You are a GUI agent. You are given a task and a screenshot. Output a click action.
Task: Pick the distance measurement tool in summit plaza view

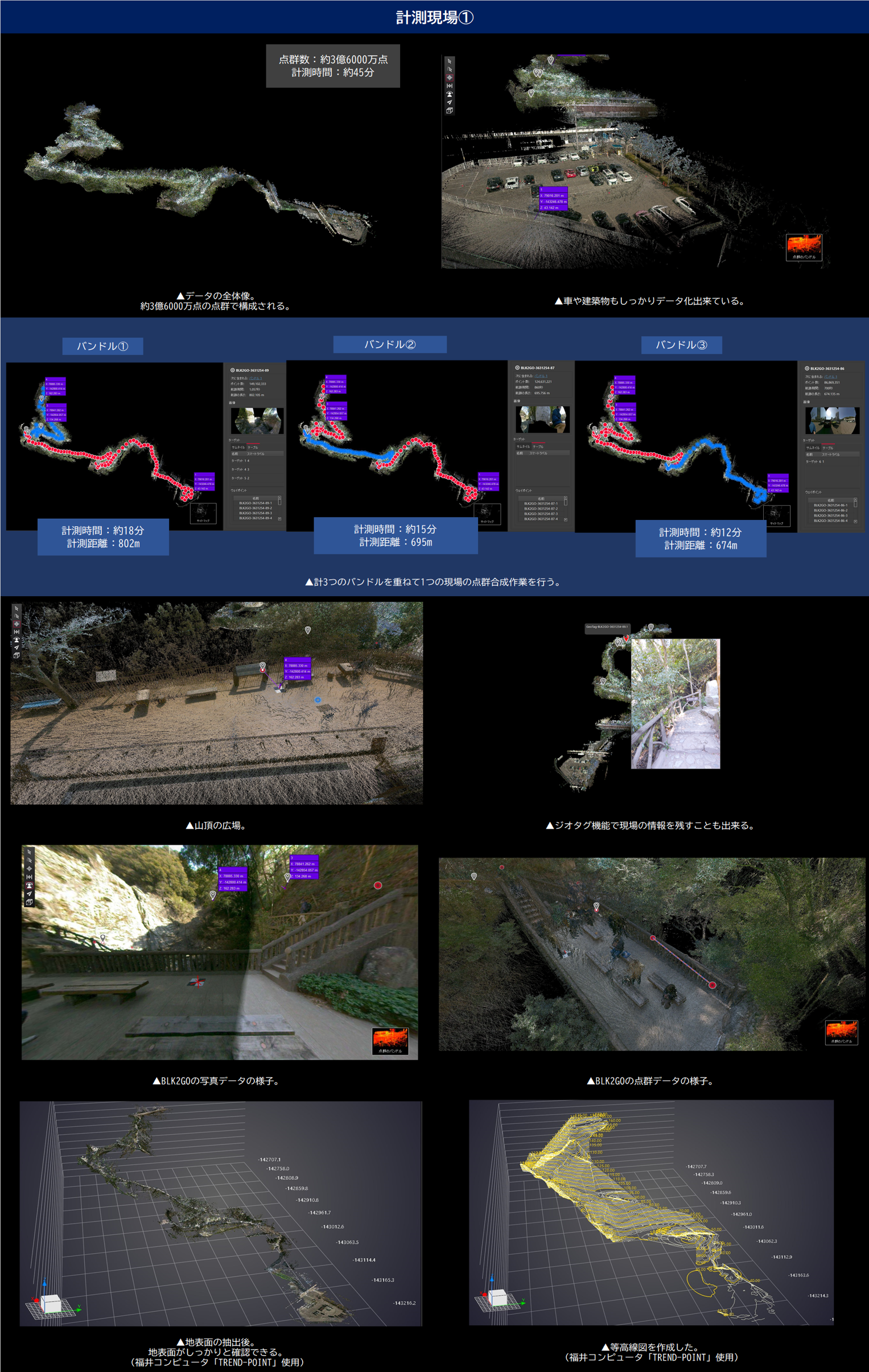click(x=17, y=633)
